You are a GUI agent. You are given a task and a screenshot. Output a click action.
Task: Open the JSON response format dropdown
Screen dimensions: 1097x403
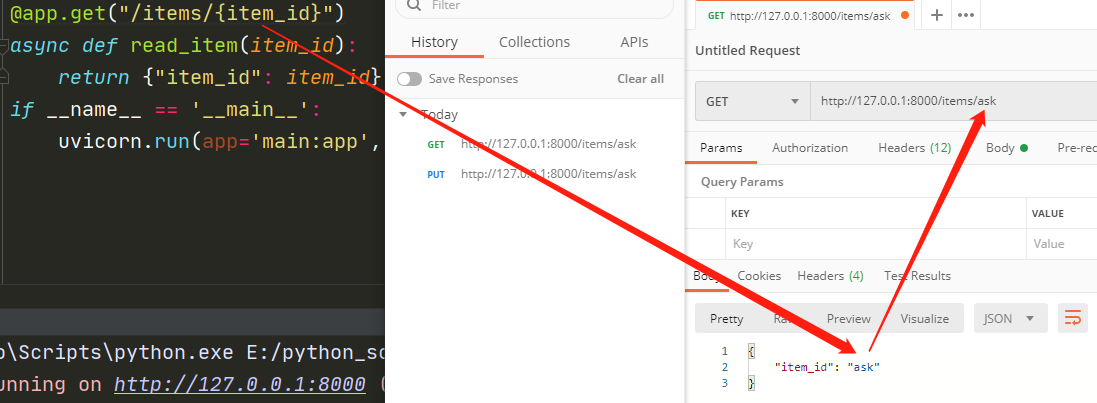click(x=1010, y=318)
